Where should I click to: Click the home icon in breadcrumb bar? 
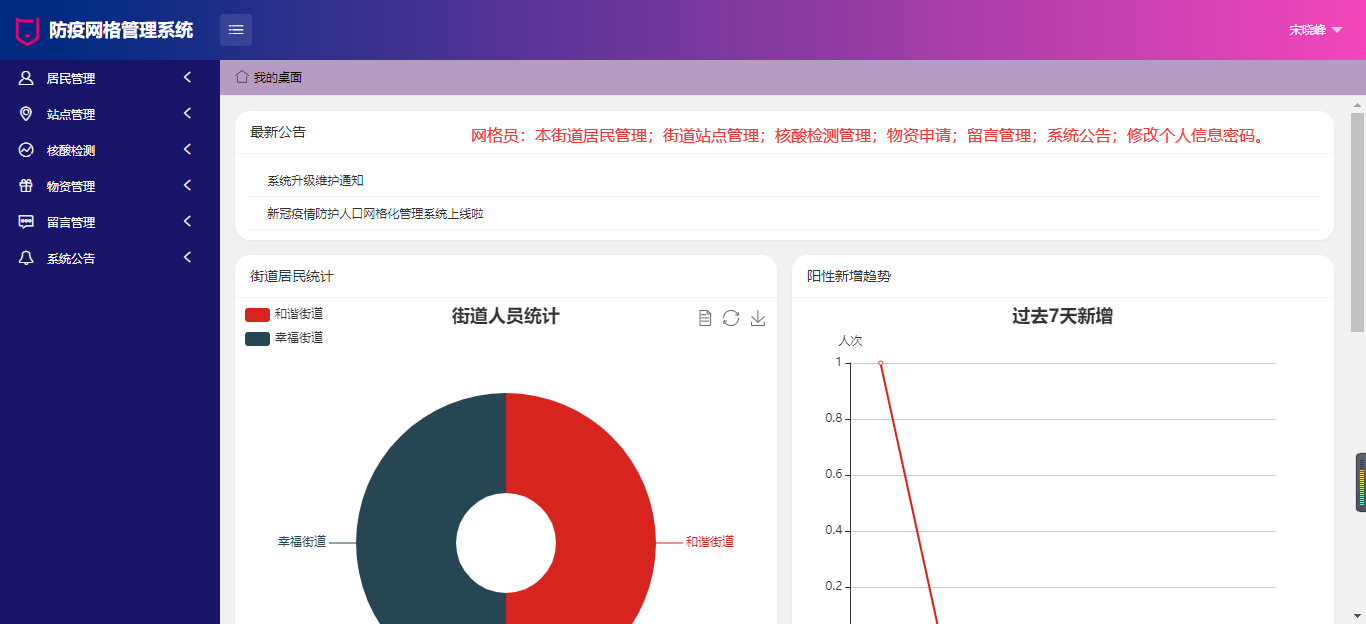242,77
